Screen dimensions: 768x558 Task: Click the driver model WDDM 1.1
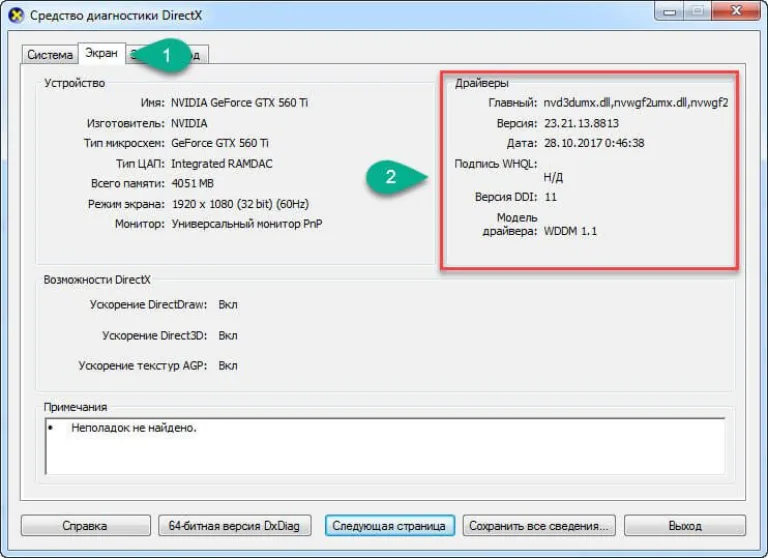(571, 231)
